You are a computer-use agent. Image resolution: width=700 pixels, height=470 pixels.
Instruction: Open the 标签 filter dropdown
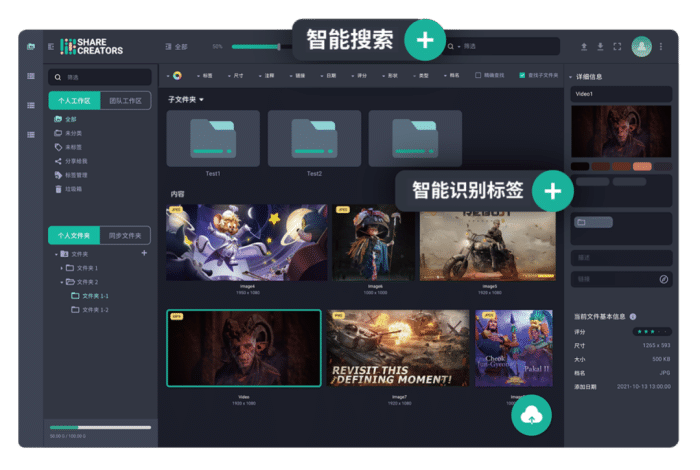coord(205,75)
